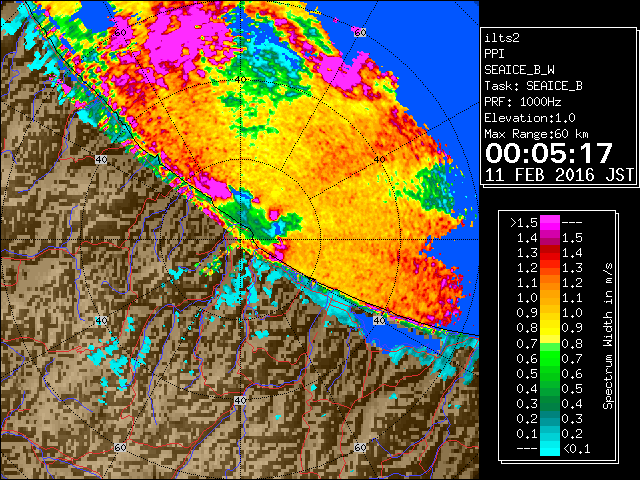The height and width of the screenshot is (480, 640).
Task: Click the <0.1 legend label
Action: coord(576,449)
